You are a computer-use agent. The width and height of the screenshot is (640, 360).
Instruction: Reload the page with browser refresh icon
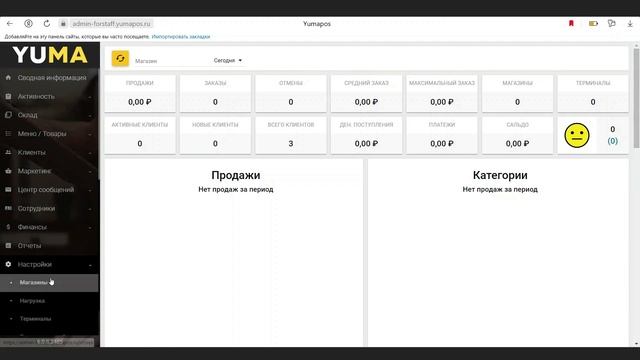coord(47,24)
